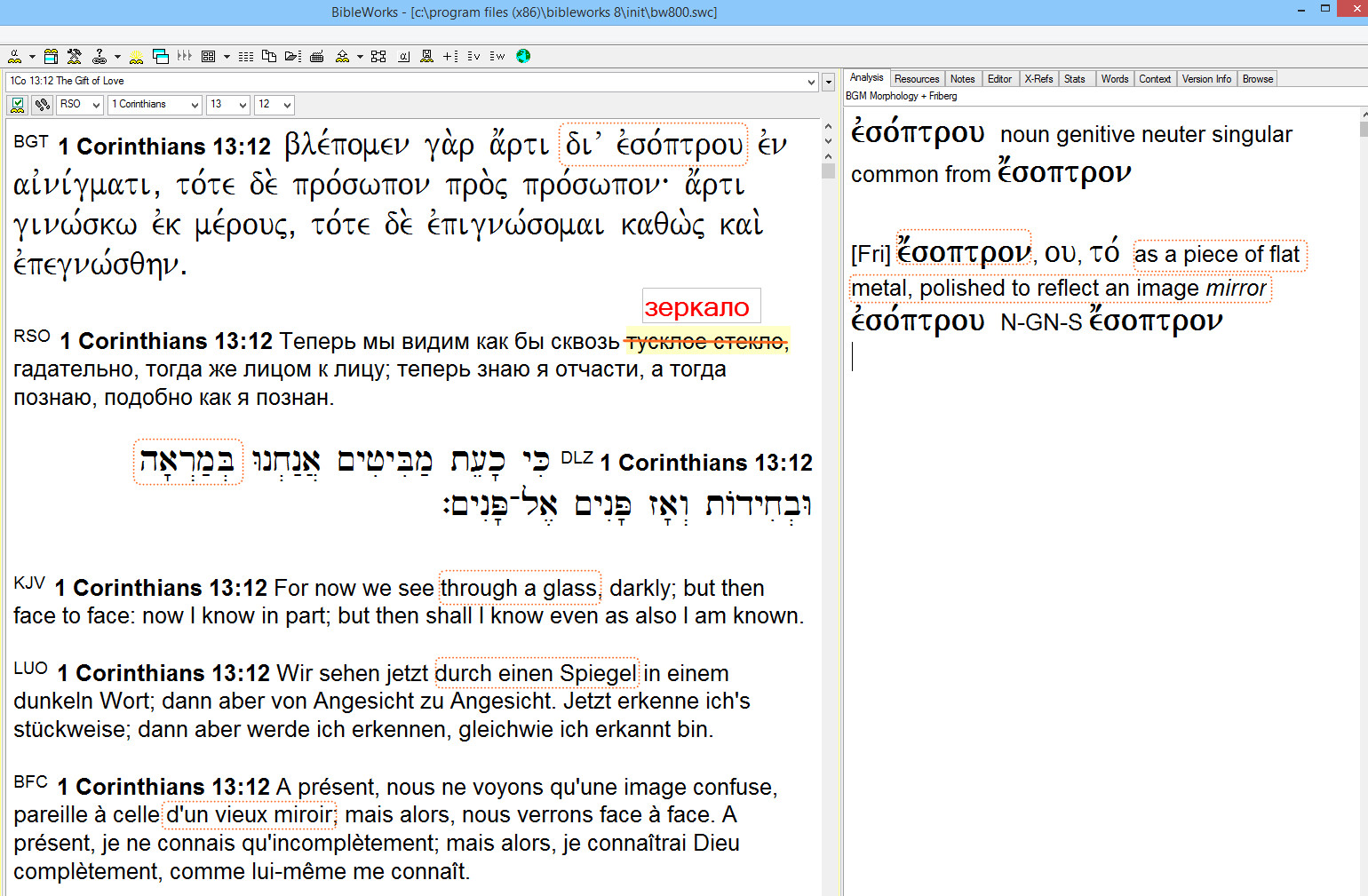Switch to the Analysis tab
The width and height of the screenshot is (1368, 896).
point(867,78)
